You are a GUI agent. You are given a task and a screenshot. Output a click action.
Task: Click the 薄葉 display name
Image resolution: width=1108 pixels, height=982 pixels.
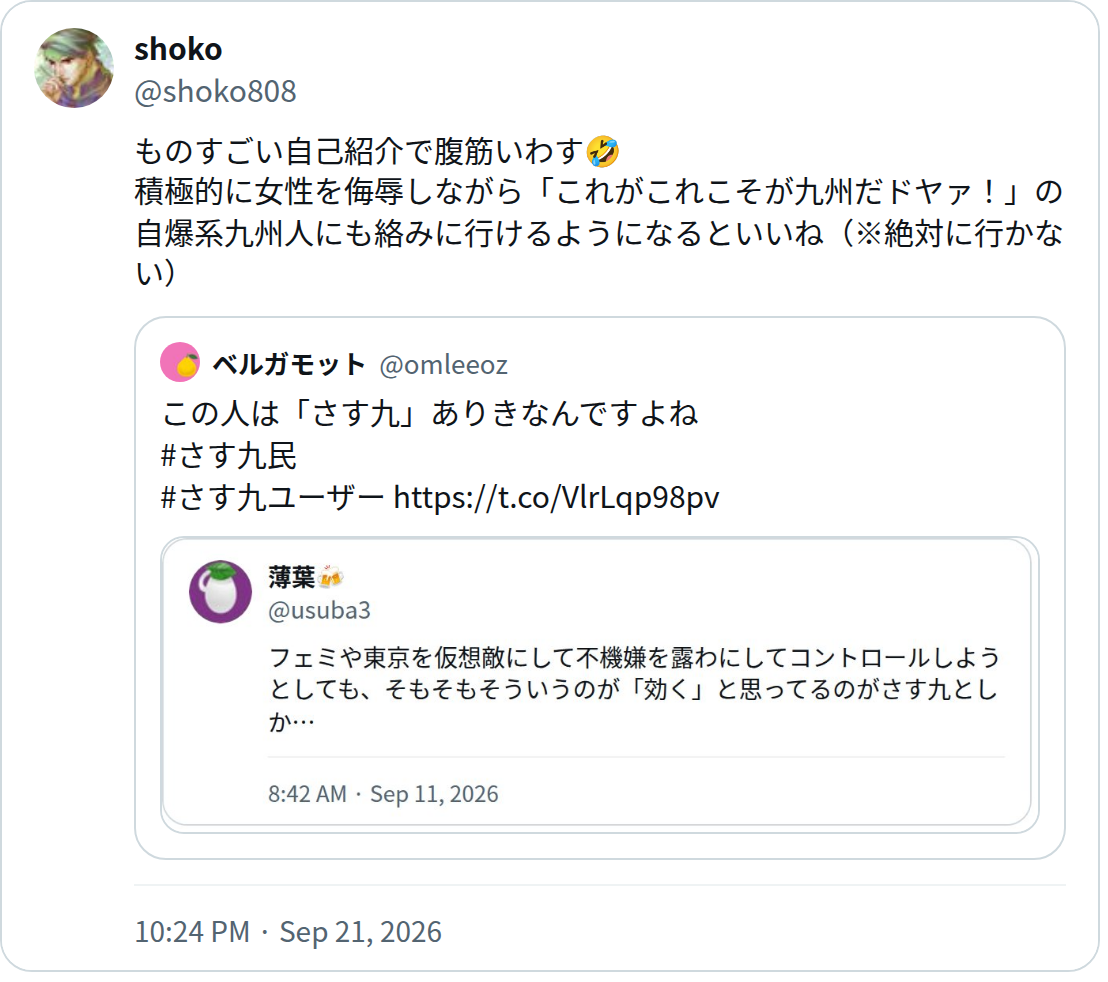click(x=291, y=578)
